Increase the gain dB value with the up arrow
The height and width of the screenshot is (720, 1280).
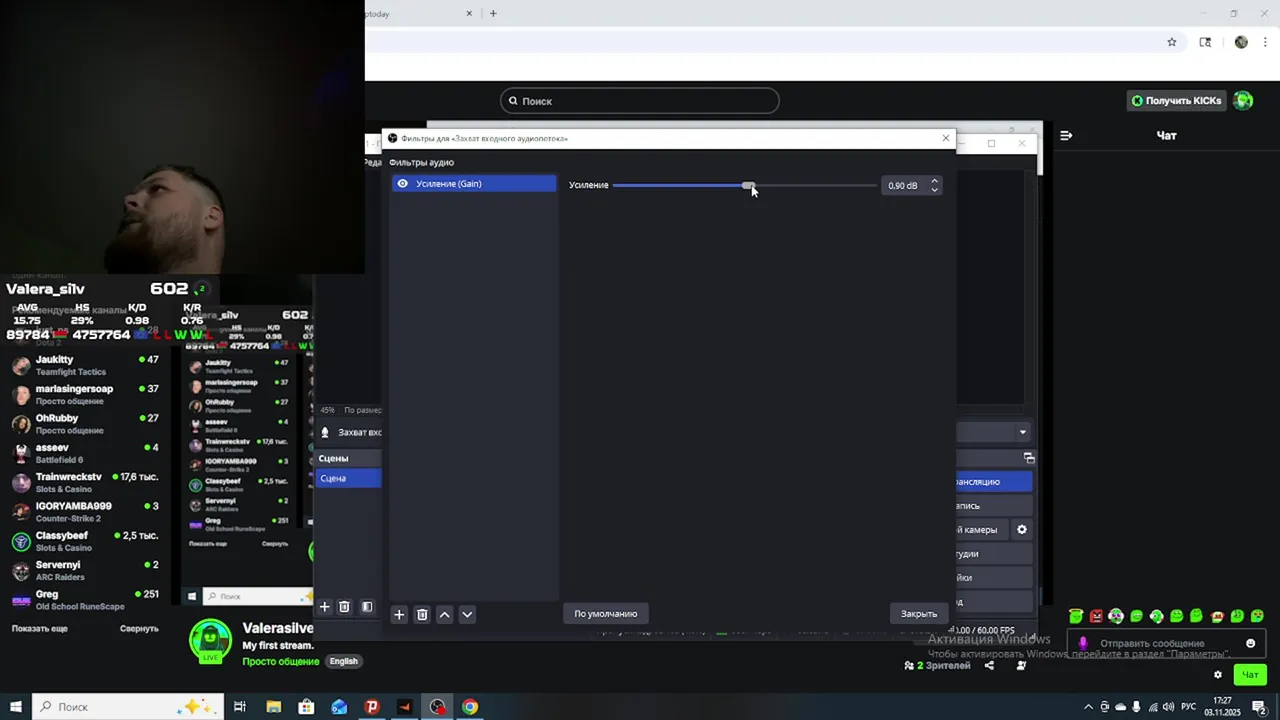(934, 181)
